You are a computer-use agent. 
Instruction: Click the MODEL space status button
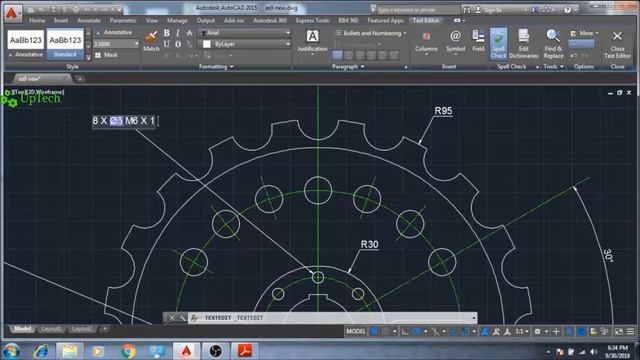click(356, 331)
